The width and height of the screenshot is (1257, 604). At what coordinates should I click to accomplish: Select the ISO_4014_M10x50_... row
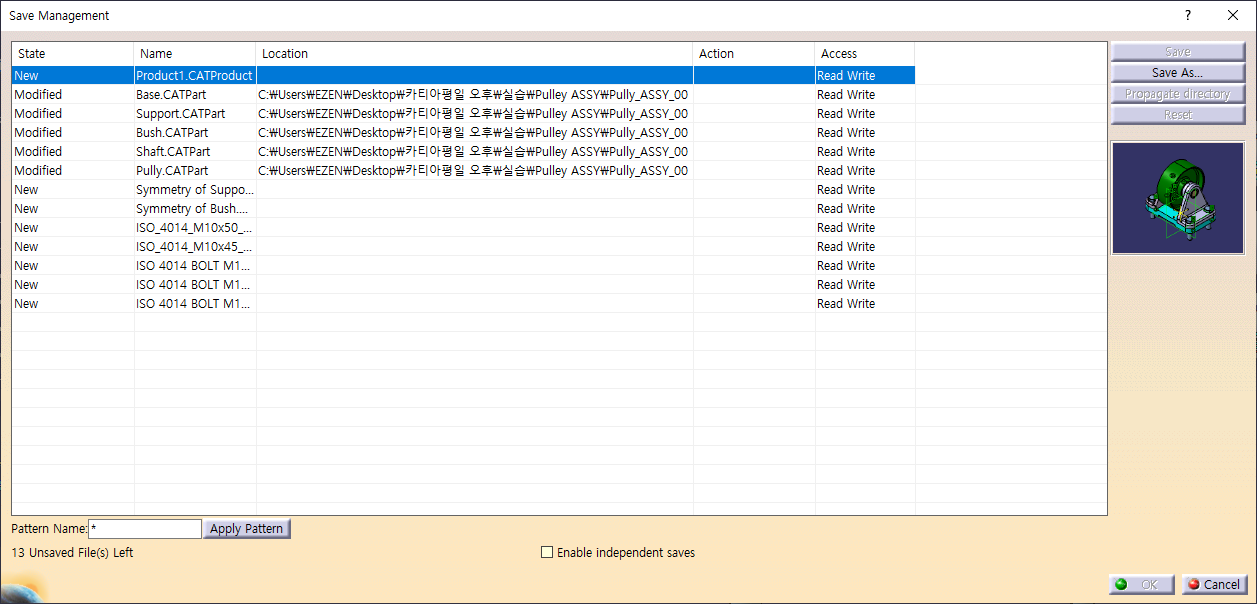pos(463,227)
